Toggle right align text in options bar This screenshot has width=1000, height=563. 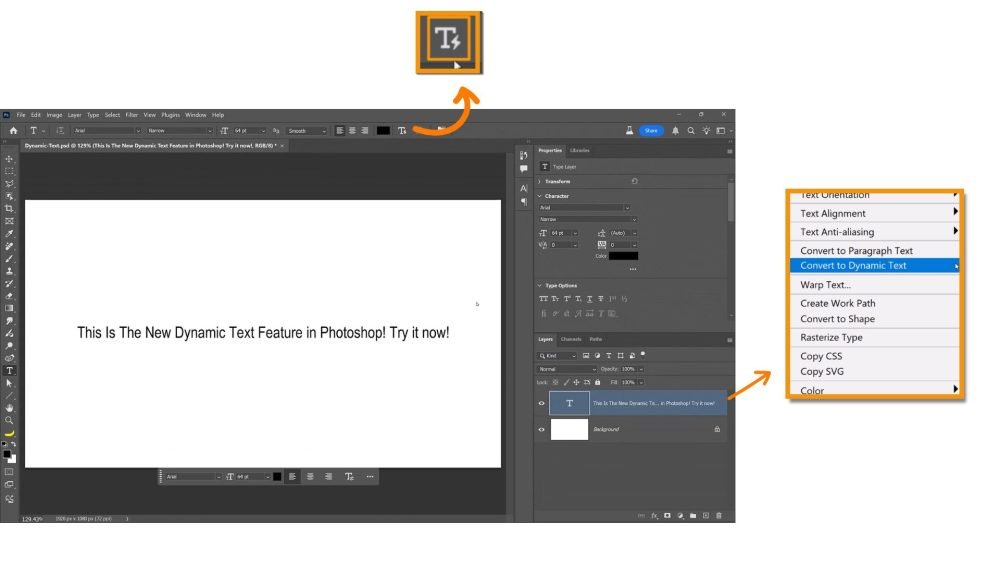pyautogui.click(x=365, y=131)
